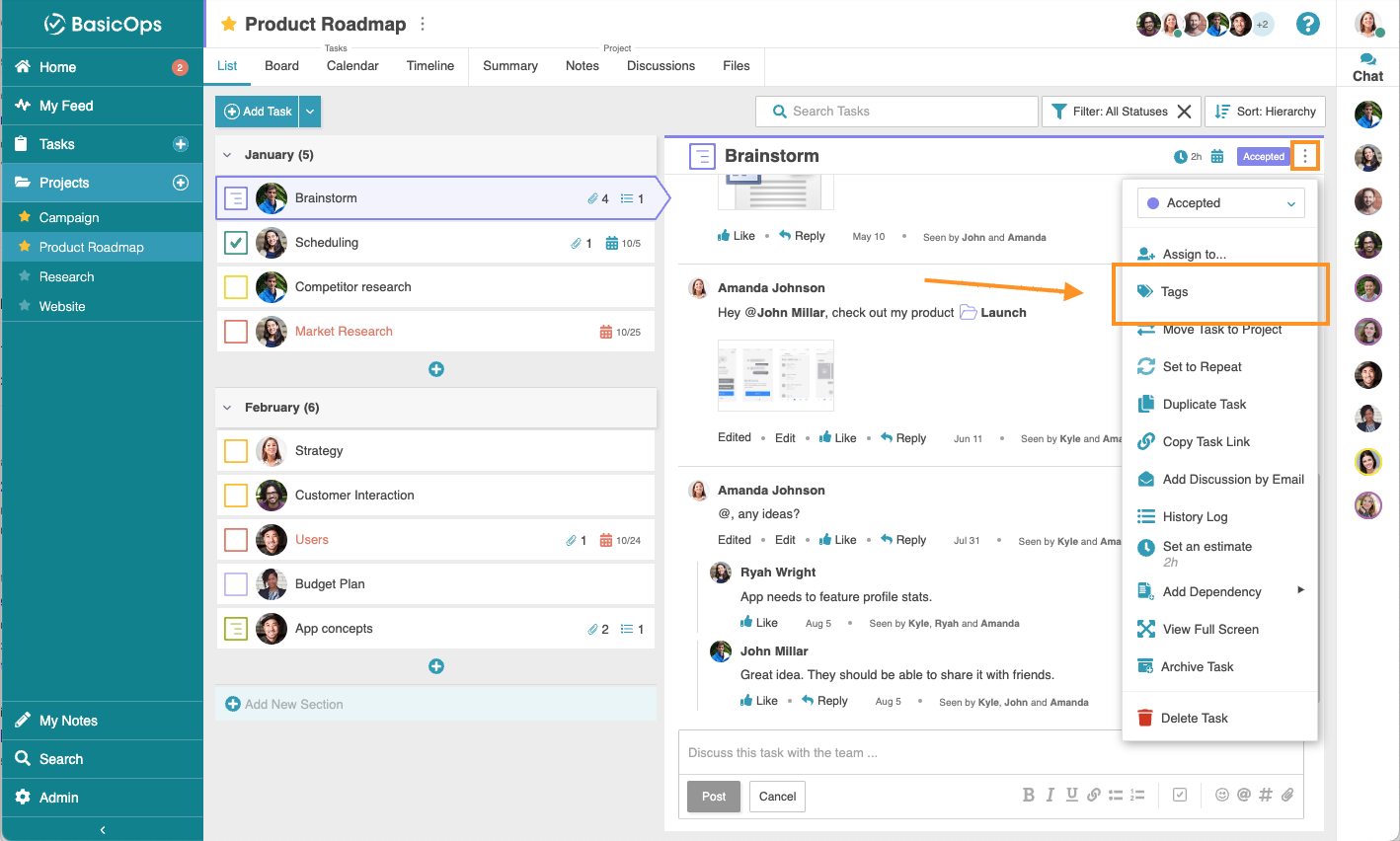Open the Launch folder link
The width and height of the screenshot is (1400, 841).
(x=993, y=313)
